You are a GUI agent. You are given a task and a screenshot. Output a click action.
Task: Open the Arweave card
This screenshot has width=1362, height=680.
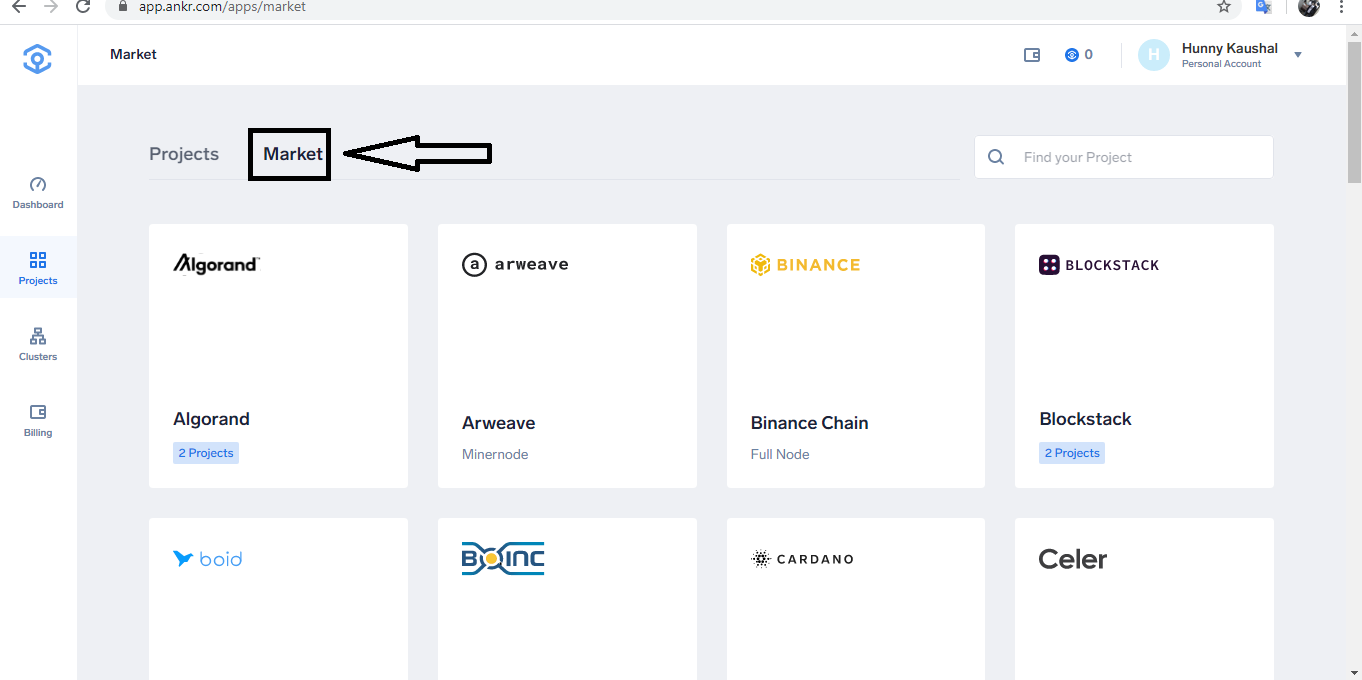(x=567, y=356)
